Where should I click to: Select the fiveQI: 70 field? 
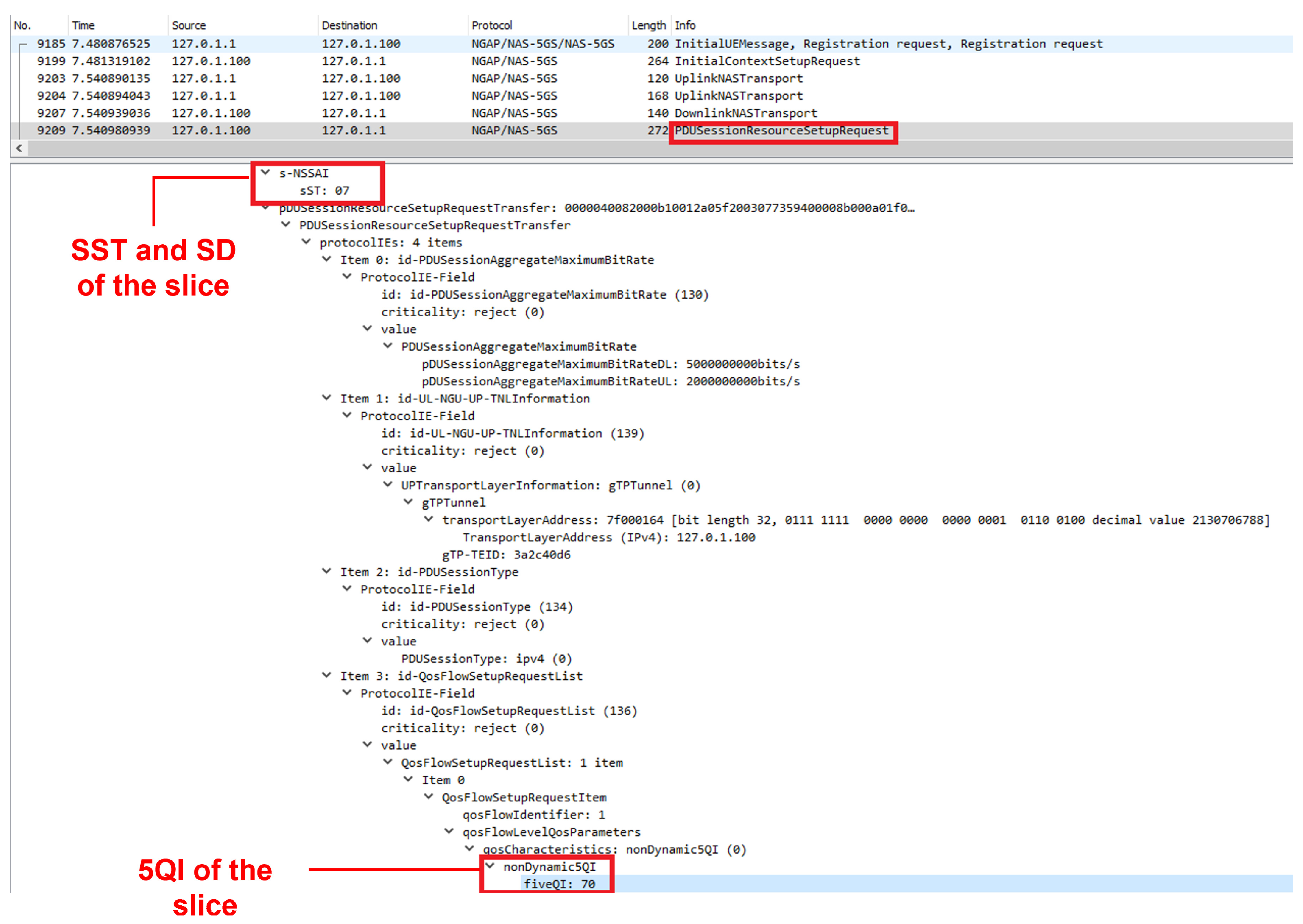559,884
